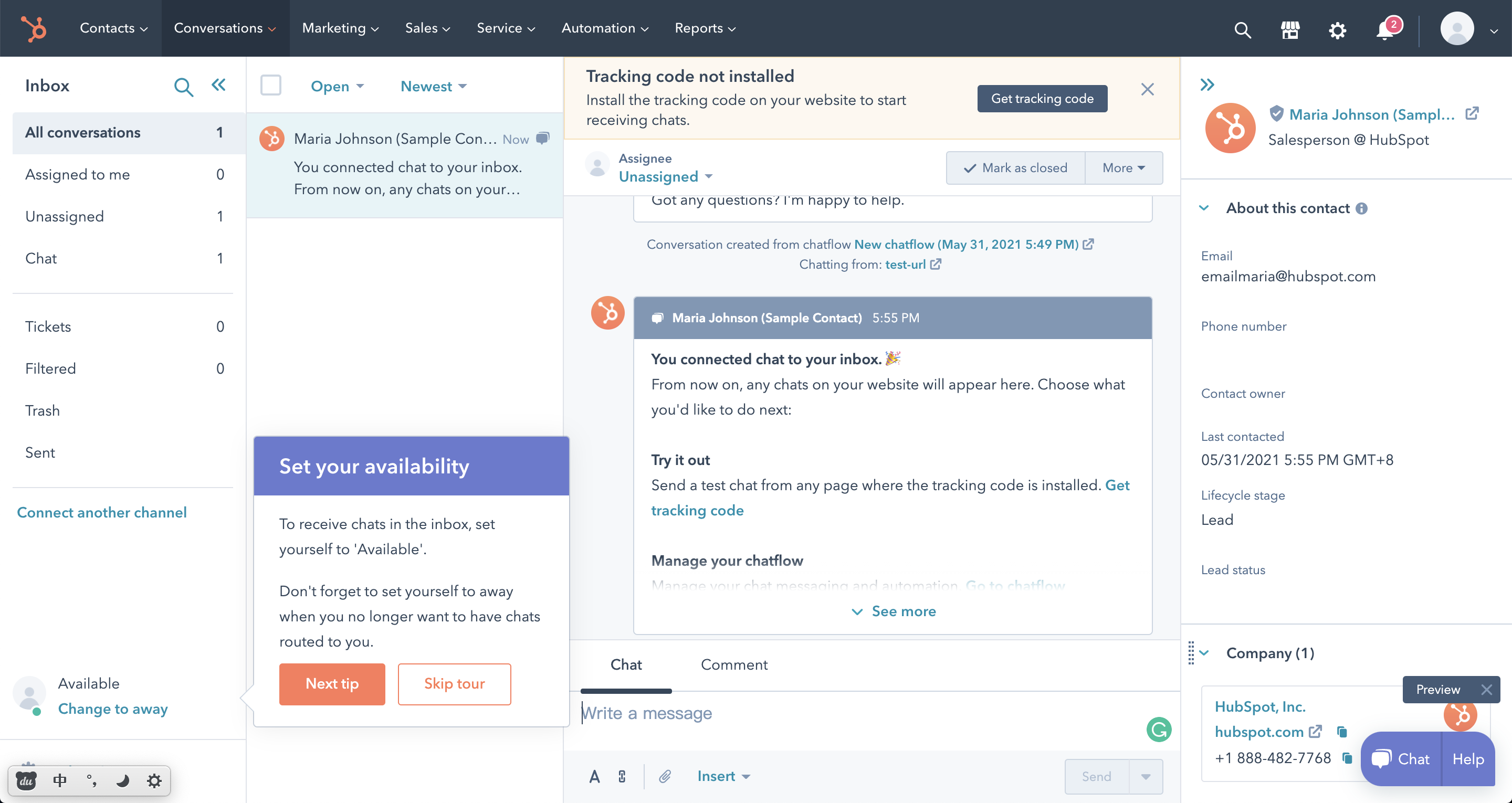Open the notifications bell

click(x=1385, y=29)
